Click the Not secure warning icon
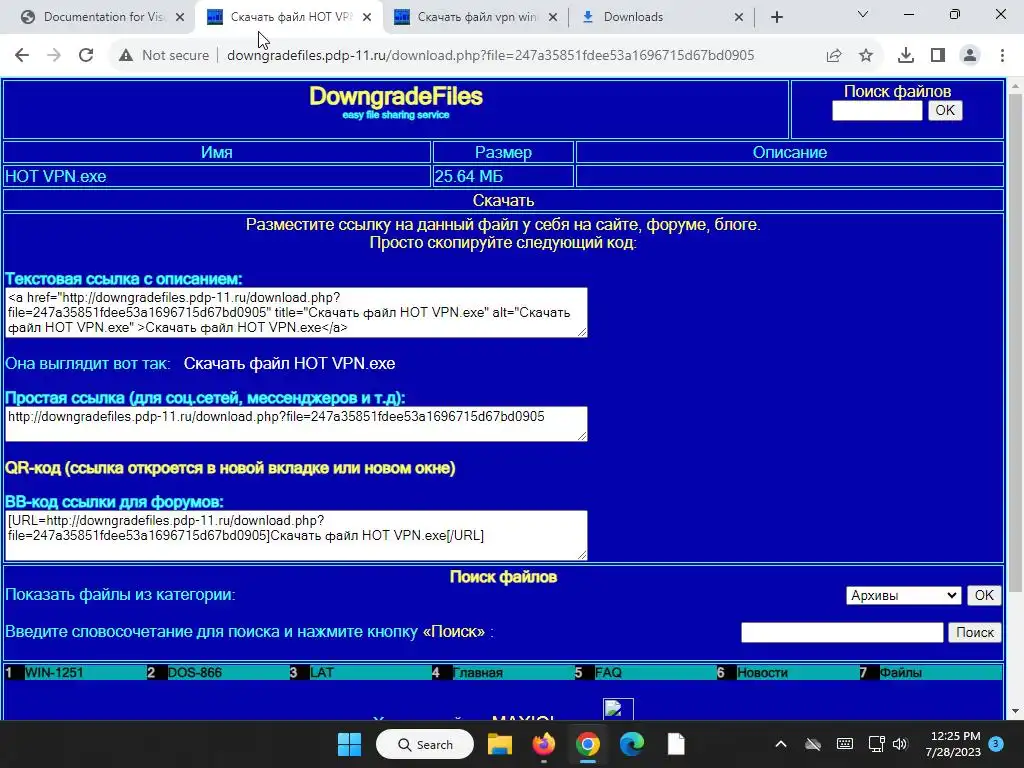1024x768 pixels. [126, 56]
